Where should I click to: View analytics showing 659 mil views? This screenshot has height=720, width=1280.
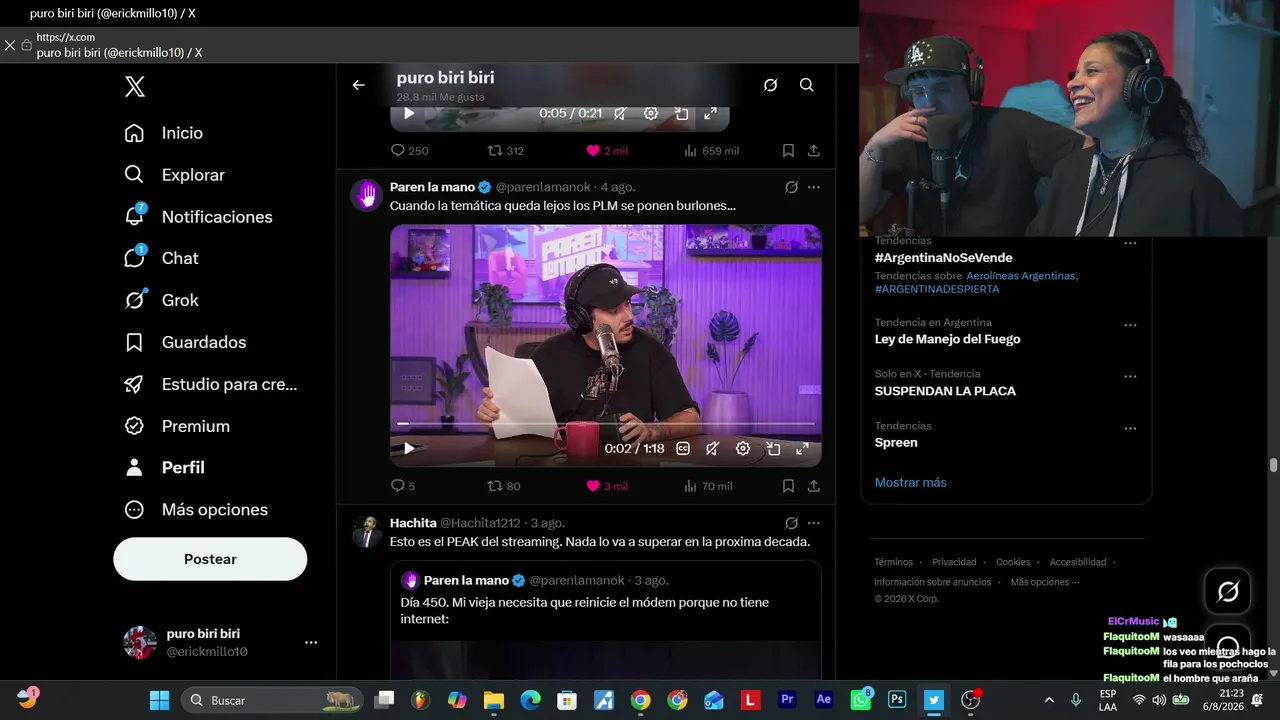[x=711, y=151]
